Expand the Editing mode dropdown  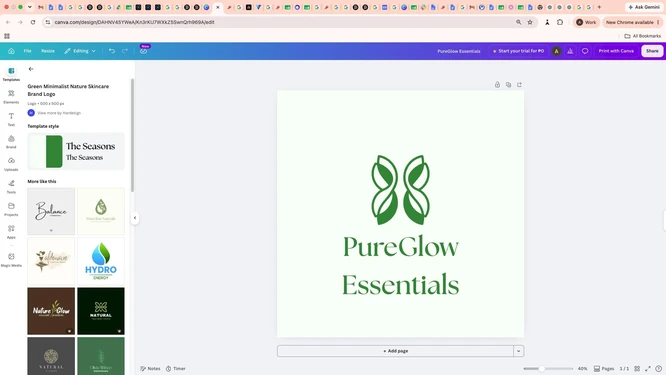80,51
